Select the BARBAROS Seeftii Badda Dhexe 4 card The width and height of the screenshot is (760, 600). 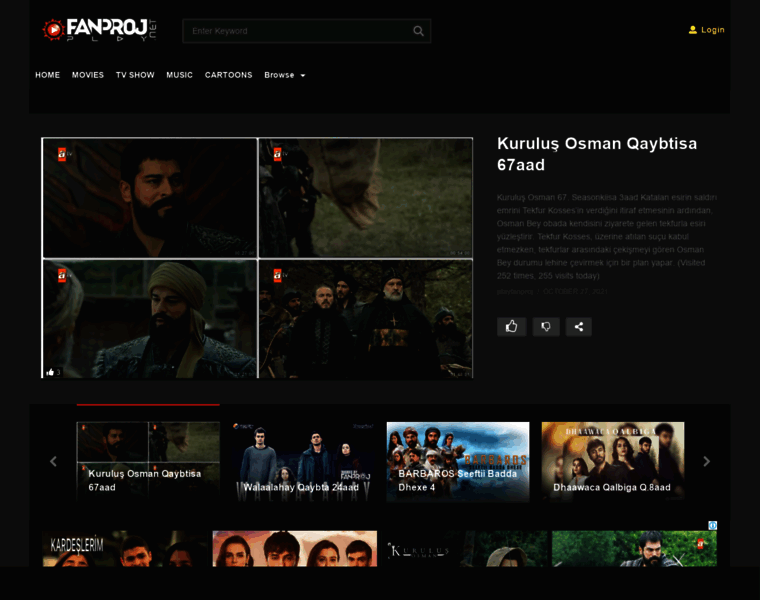point(458,461)
